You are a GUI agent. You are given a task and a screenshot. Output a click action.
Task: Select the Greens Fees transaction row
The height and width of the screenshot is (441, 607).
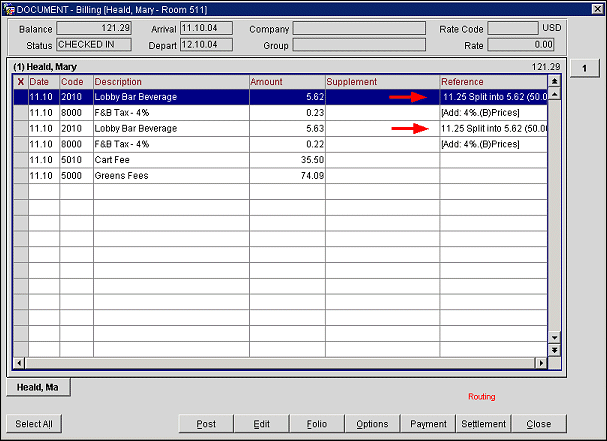[170, 175]
